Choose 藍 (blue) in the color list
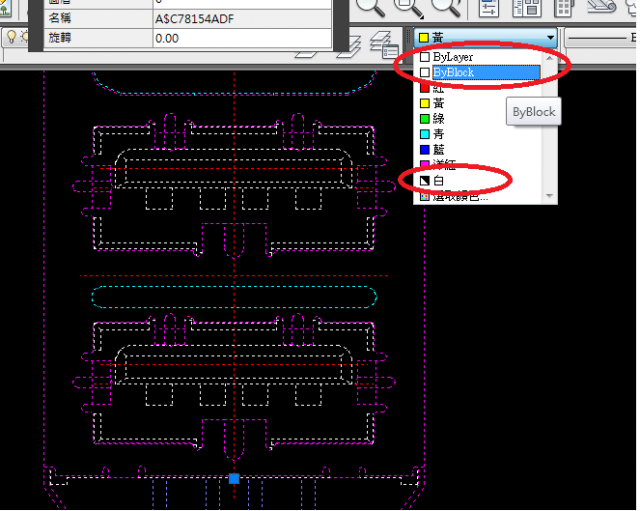 [480, 149]
